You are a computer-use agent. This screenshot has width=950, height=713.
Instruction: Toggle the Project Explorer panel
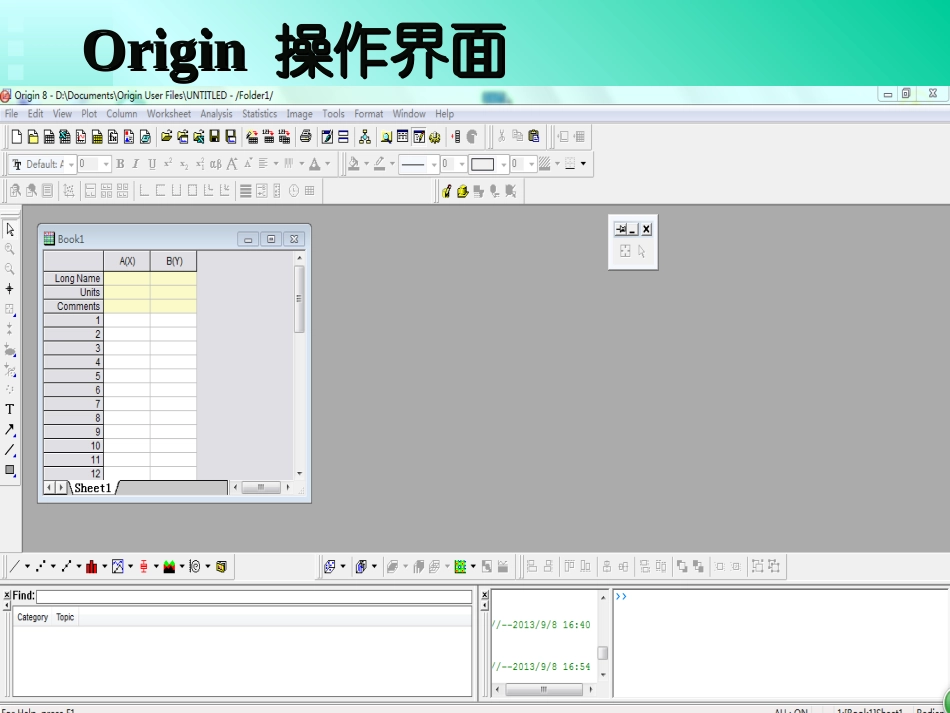[387, 137]
